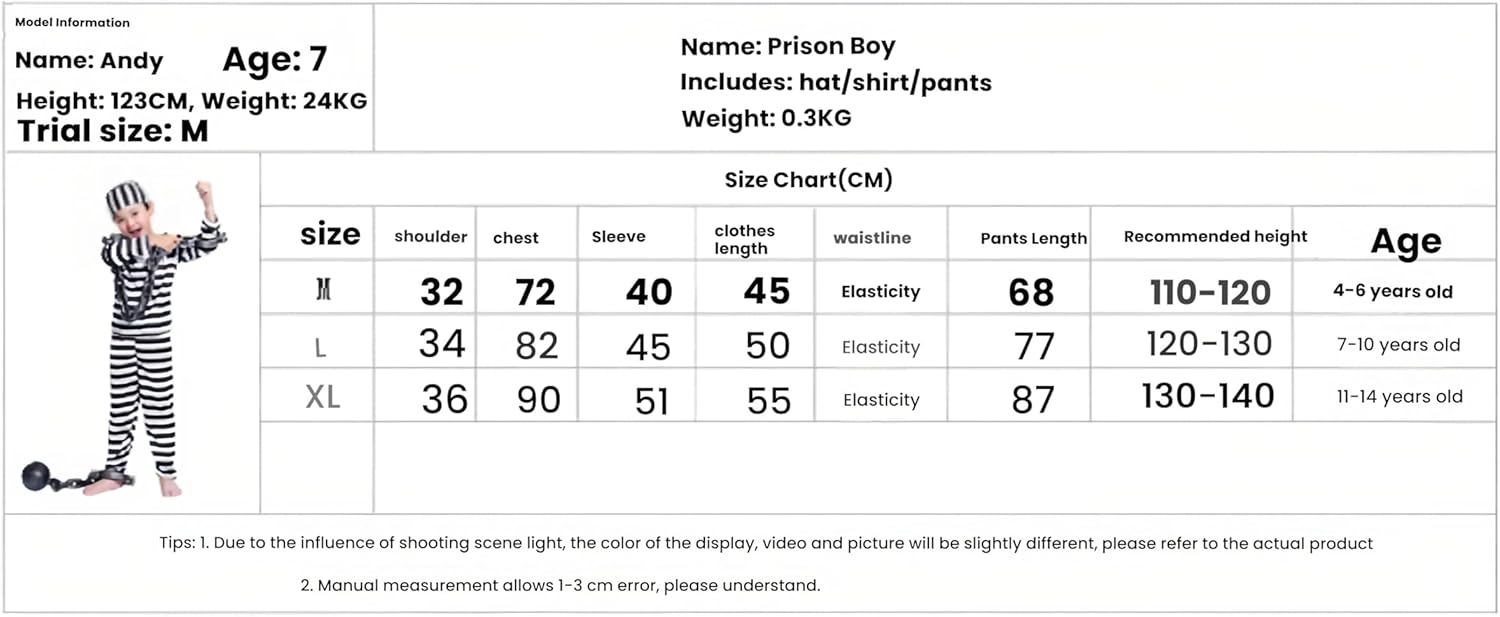1500x617 pixels.
Task: Click the black ball and chain prop
Action: 40,476
